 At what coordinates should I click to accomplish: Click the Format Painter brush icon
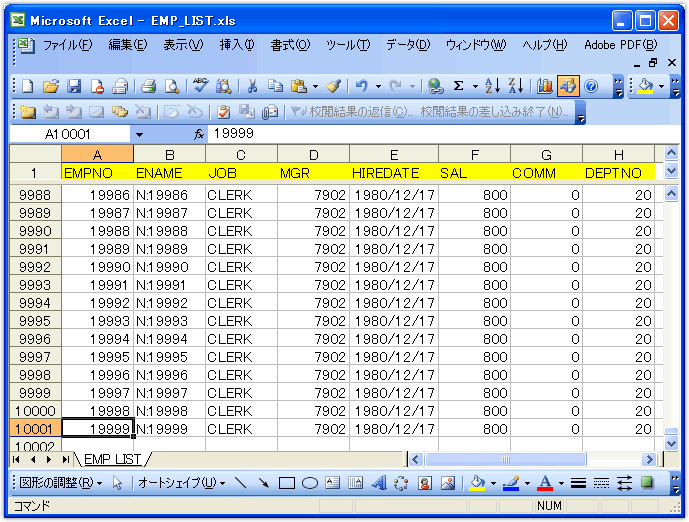tap(333, 87)
